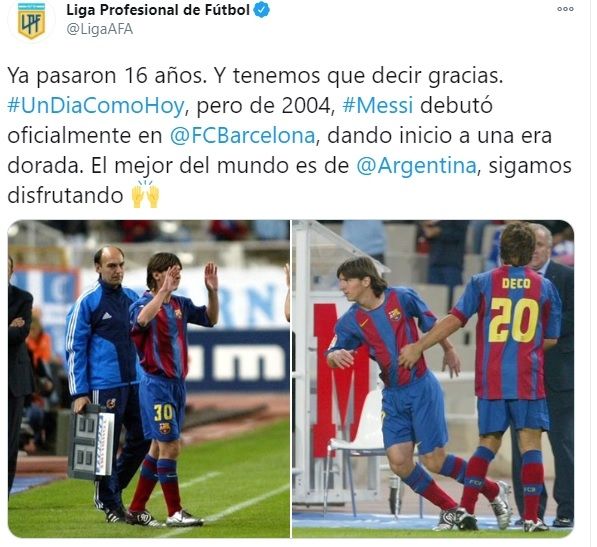Click the substitution board held by the official
The height and width of the screenshot is (547, 597).
pyautogui.click(x=92, y=441)
